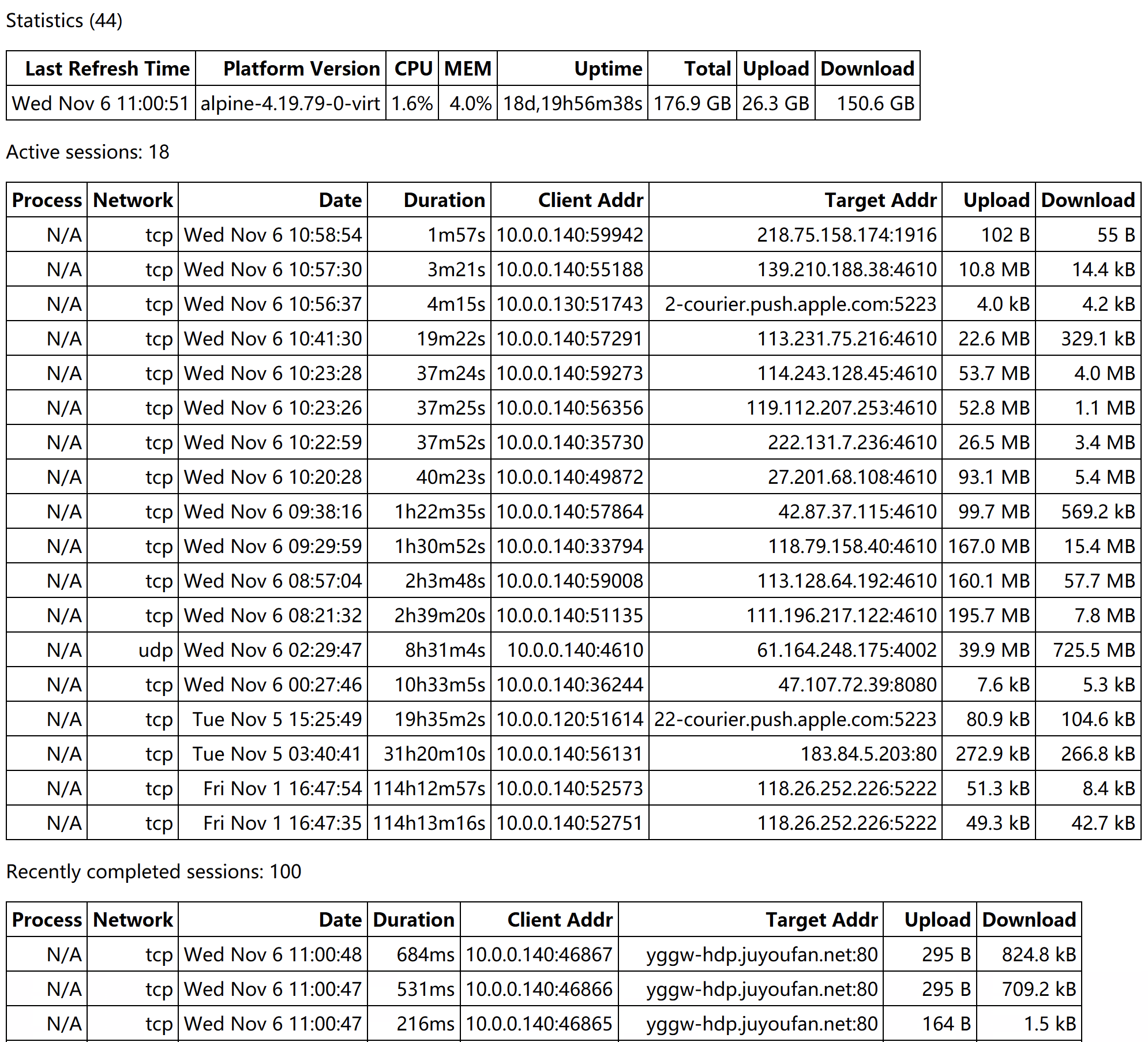Screen dimensions: 1148x1042
Task: Click the CPU value 1.6%
Action: point(412,103)
